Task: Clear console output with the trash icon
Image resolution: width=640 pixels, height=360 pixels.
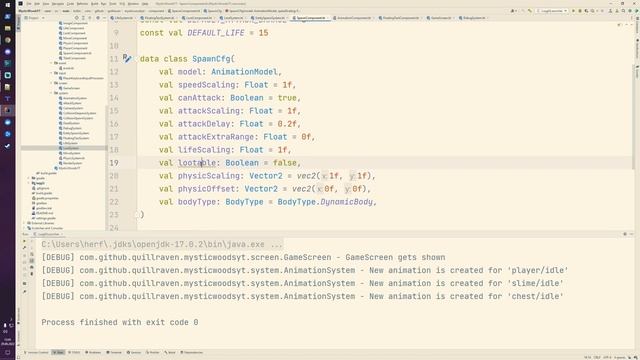Action: click(x=32, y=274)
